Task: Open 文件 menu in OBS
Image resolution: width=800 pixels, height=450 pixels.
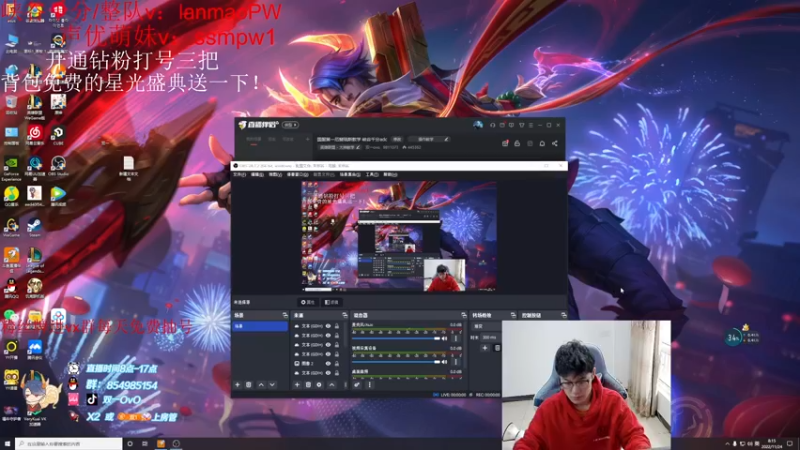Action: pos(239,174)
